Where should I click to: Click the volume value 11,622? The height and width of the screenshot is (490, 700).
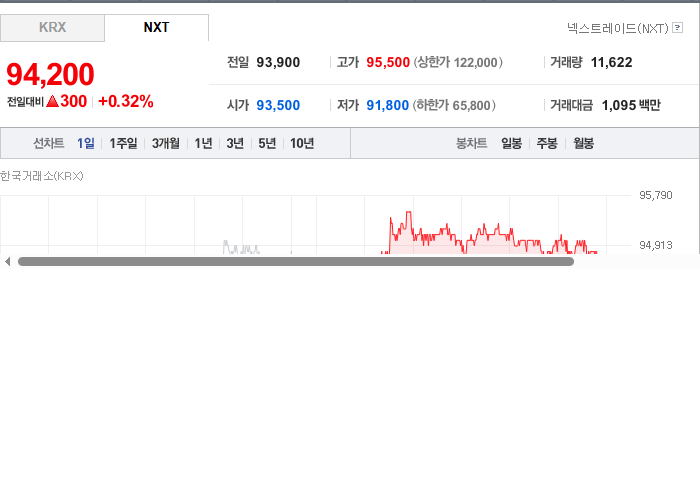(x=611, y=62)
